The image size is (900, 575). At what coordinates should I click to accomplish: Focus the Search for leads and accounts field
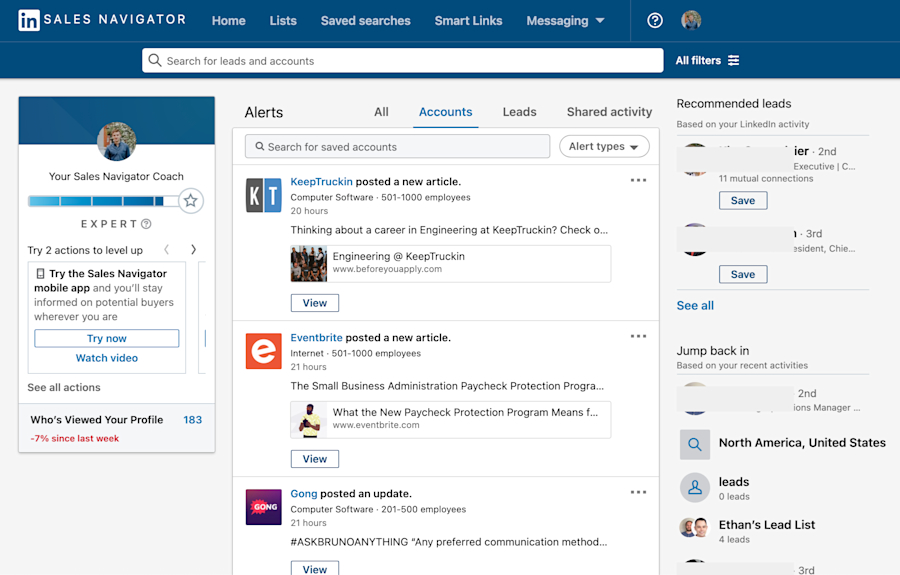pyautogui.click(x=402, y=60)
